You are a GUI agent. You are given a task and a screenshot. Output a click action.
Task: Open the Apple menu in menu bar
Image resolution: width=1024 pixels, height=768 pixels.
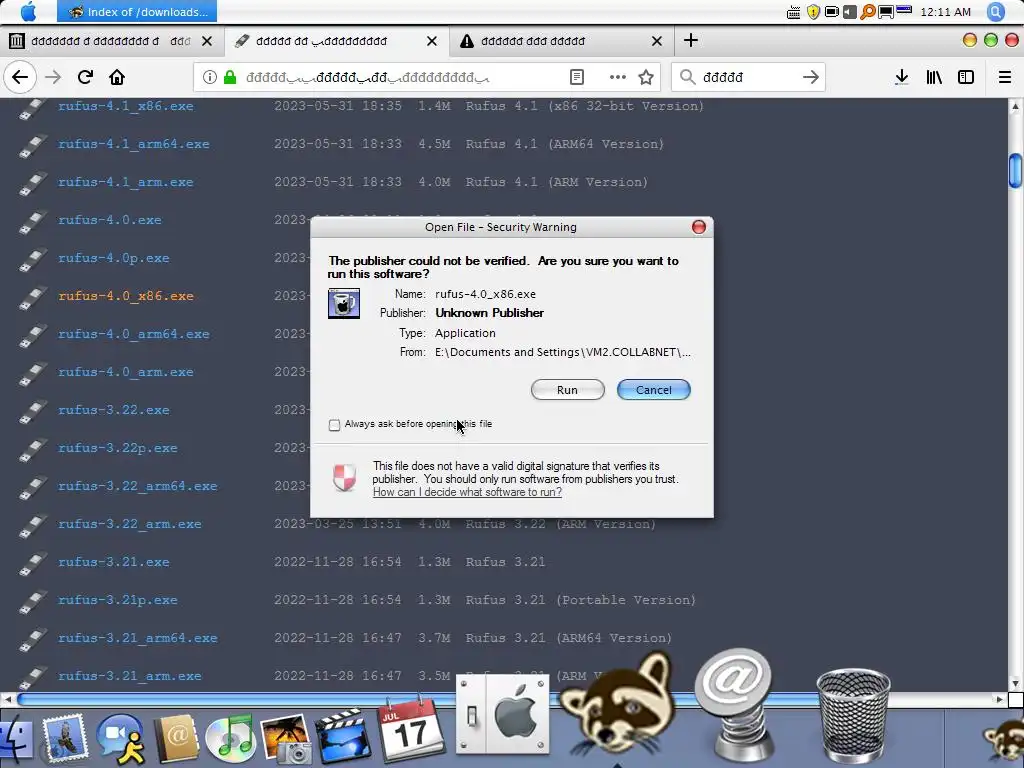[x=29, y=11]
